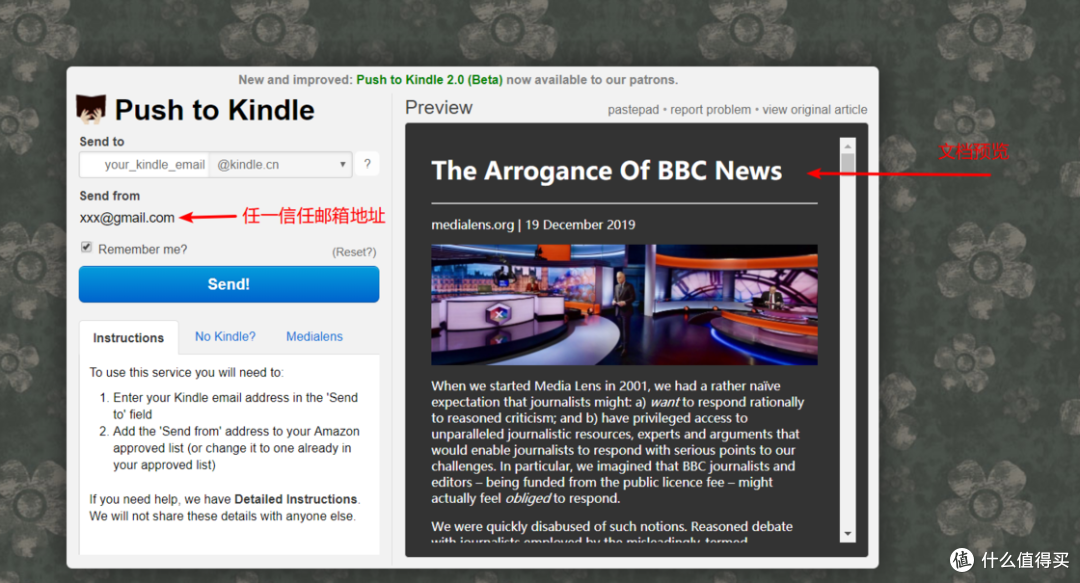Screen dimensions: 1080x583
Task: Open the view original article link
Action: pos(815,110)
